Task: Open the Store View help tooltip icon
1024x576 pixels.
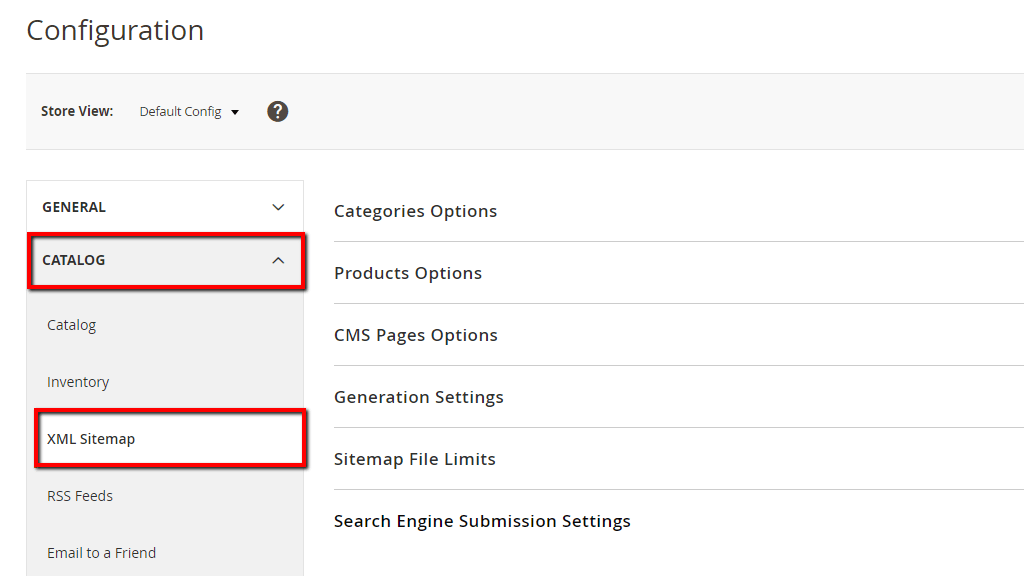Action: pos(277,111)
